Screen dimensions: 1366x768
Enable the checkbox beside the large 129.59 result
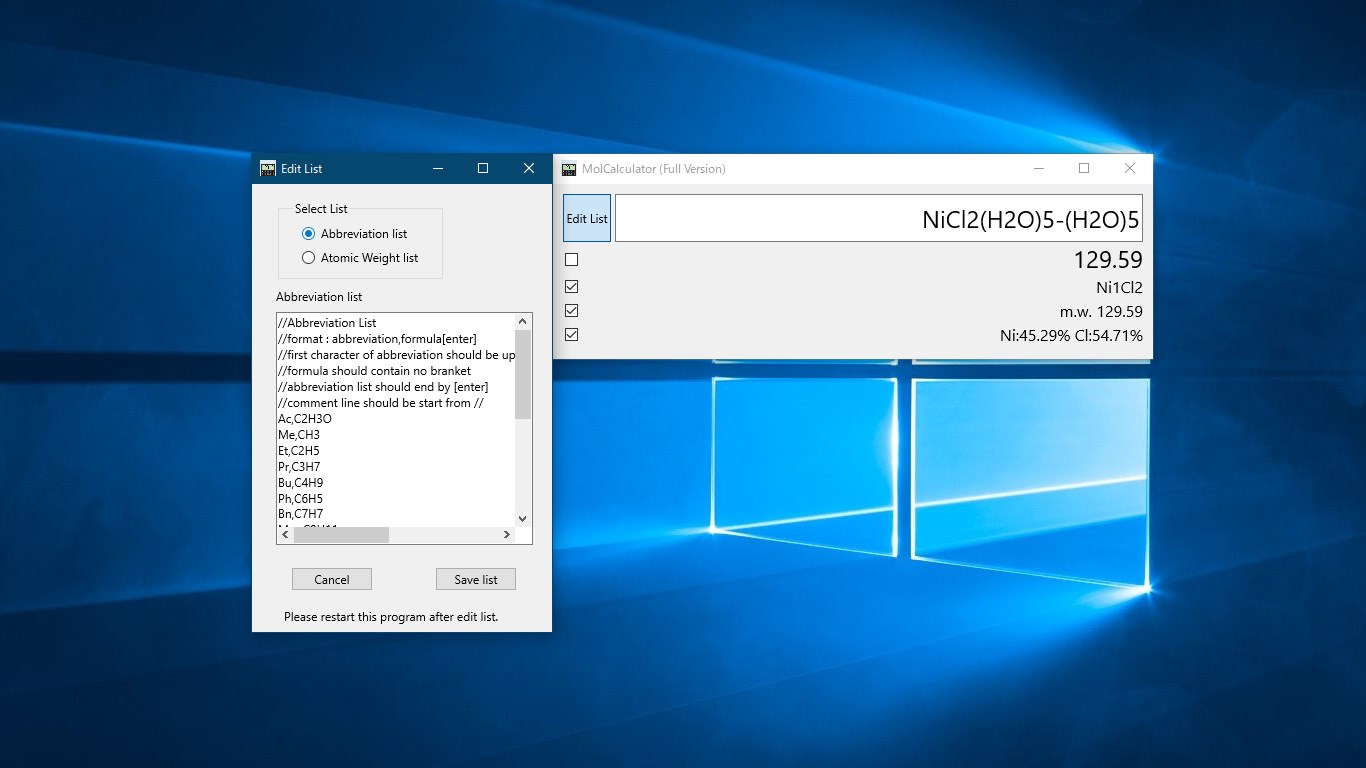[x=572, y=260]
